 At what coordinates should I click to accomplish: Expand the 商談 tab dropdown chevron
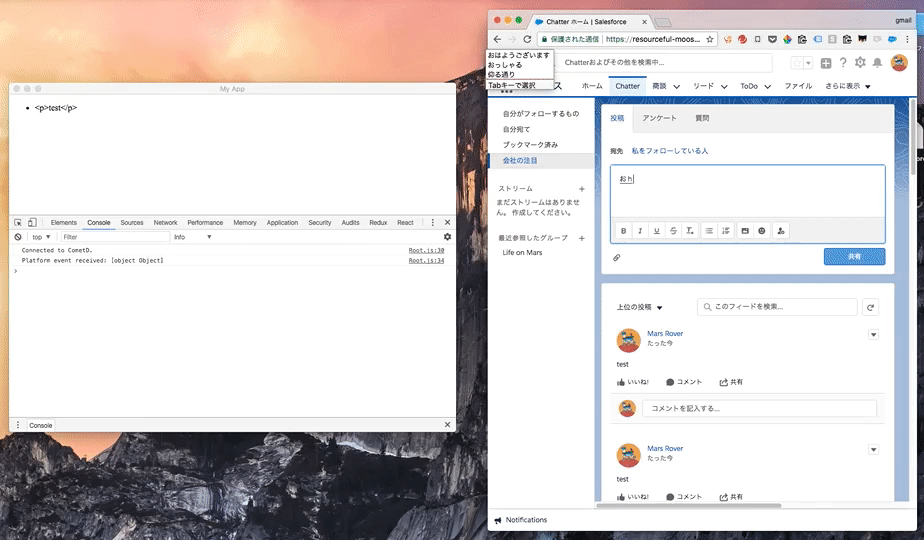(676, 87)
